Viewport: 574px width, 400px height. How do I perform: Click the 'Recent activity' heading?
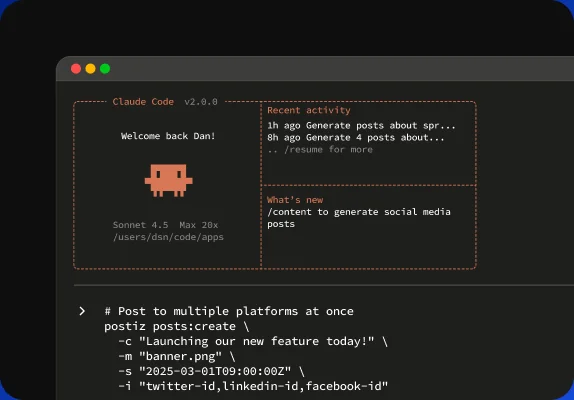point(309,110)
